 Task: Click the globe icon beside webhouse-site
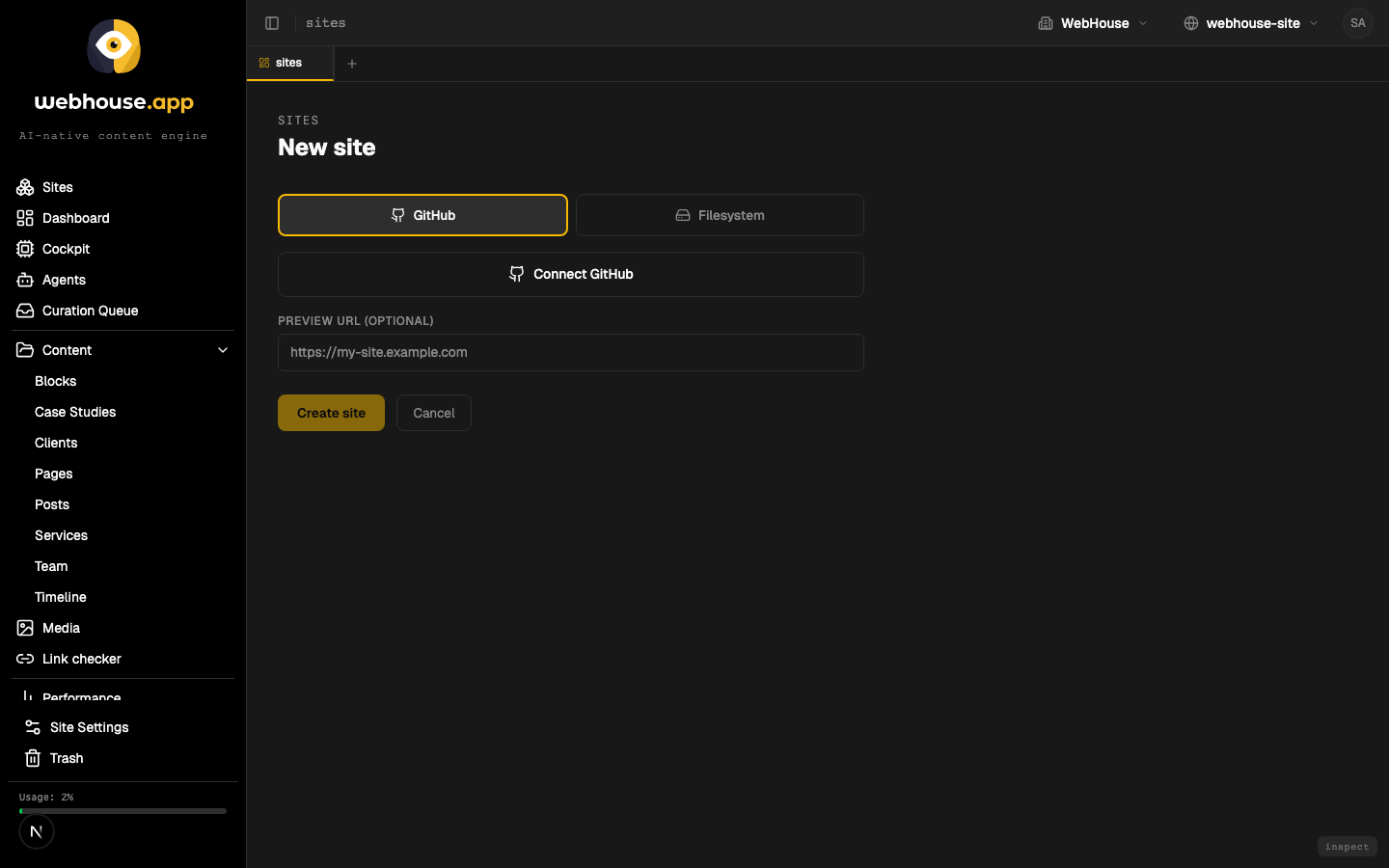1191,23
